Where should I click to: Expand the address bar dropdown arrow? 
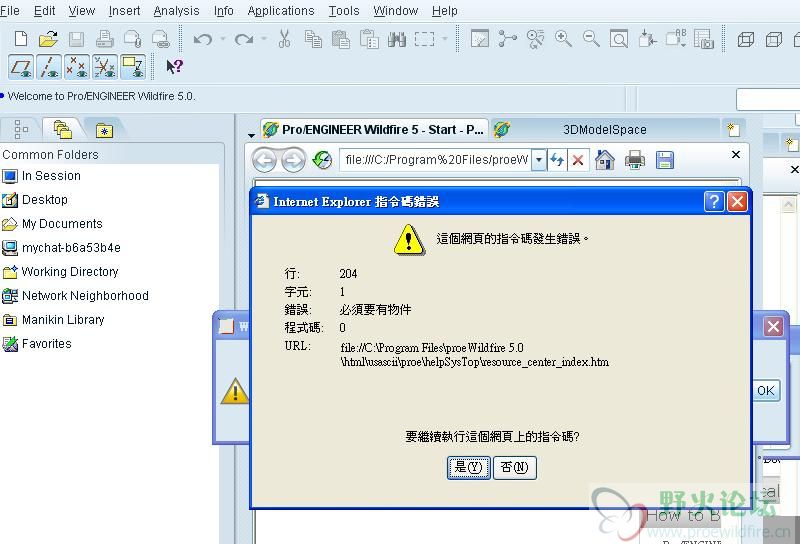(x=539, y=160)
